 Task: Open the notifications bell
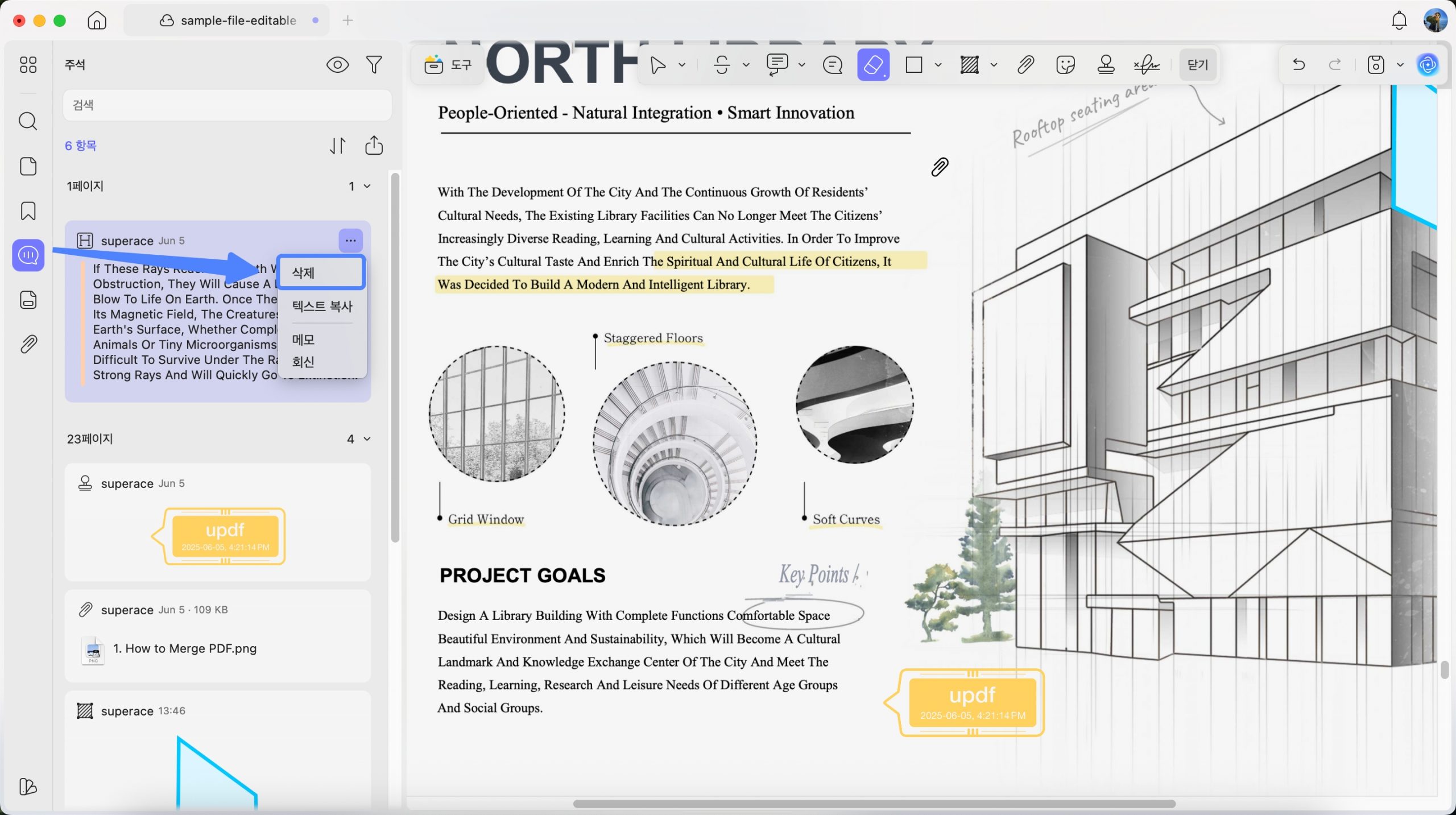[1399, 20]
